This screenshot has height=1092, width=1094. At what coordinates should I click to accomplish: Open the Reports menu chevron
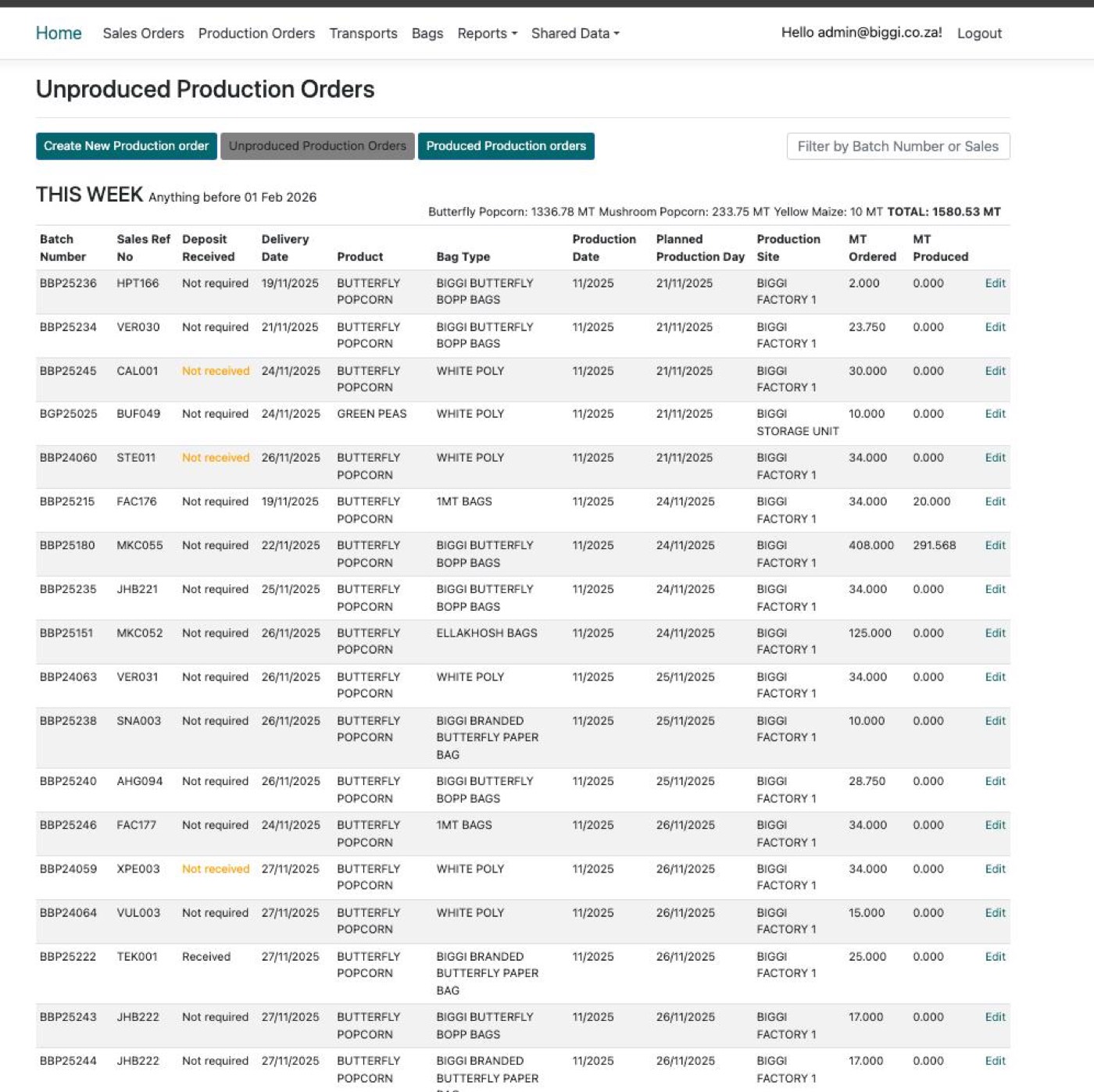[x=513, y=34]
